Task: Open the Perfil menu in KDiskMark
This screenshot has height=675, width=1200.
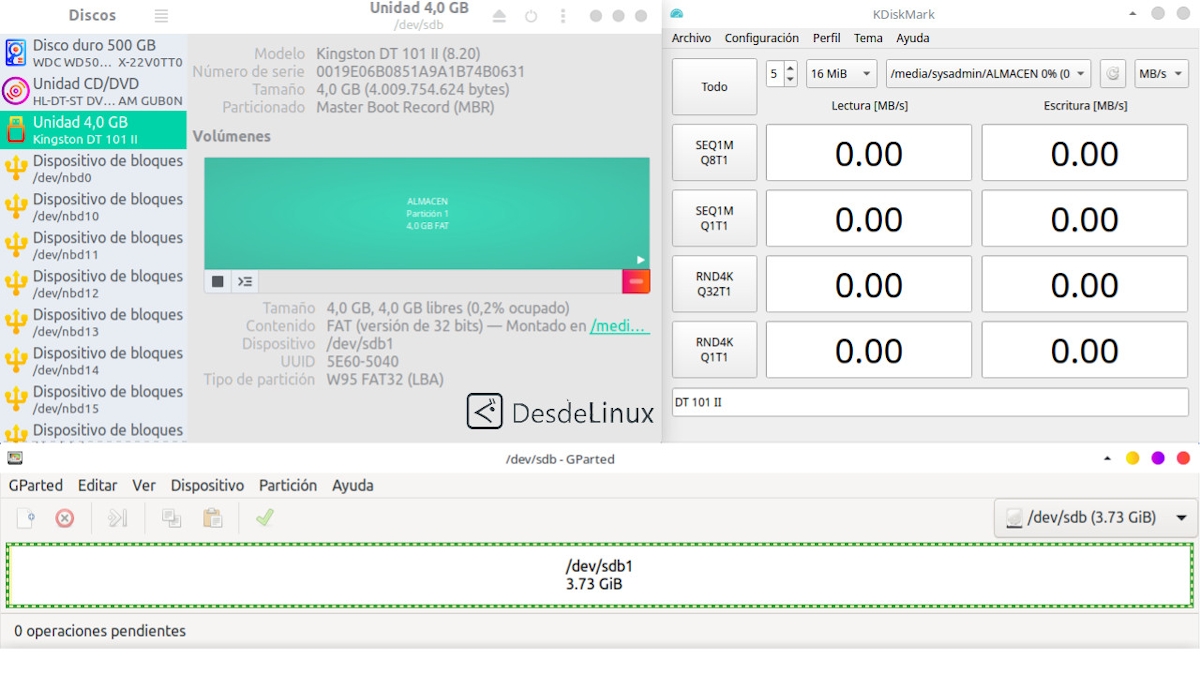Action: click(x=826, y=38)
